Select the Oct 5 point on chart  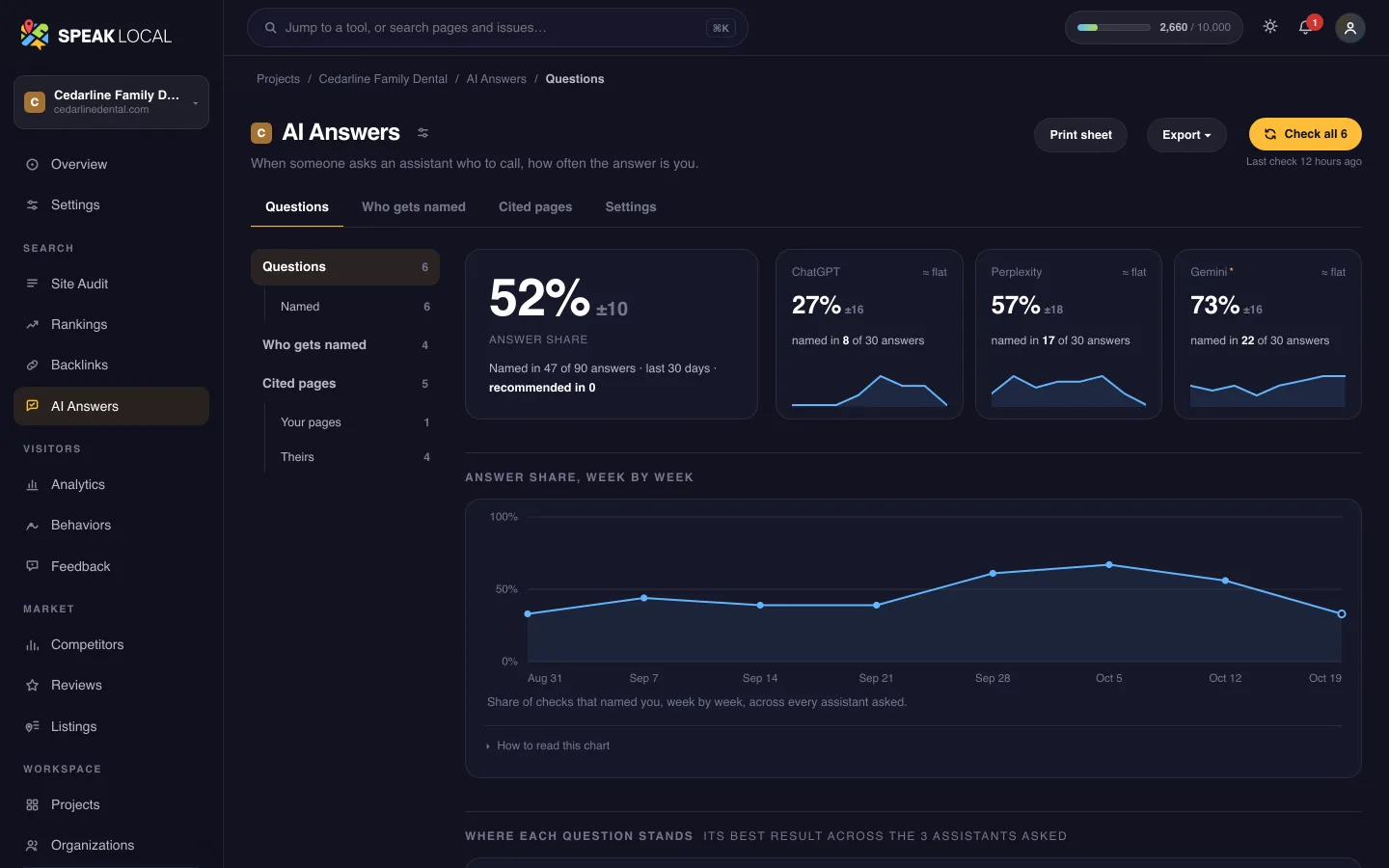pyautogui.click(x=1109, y=564)
